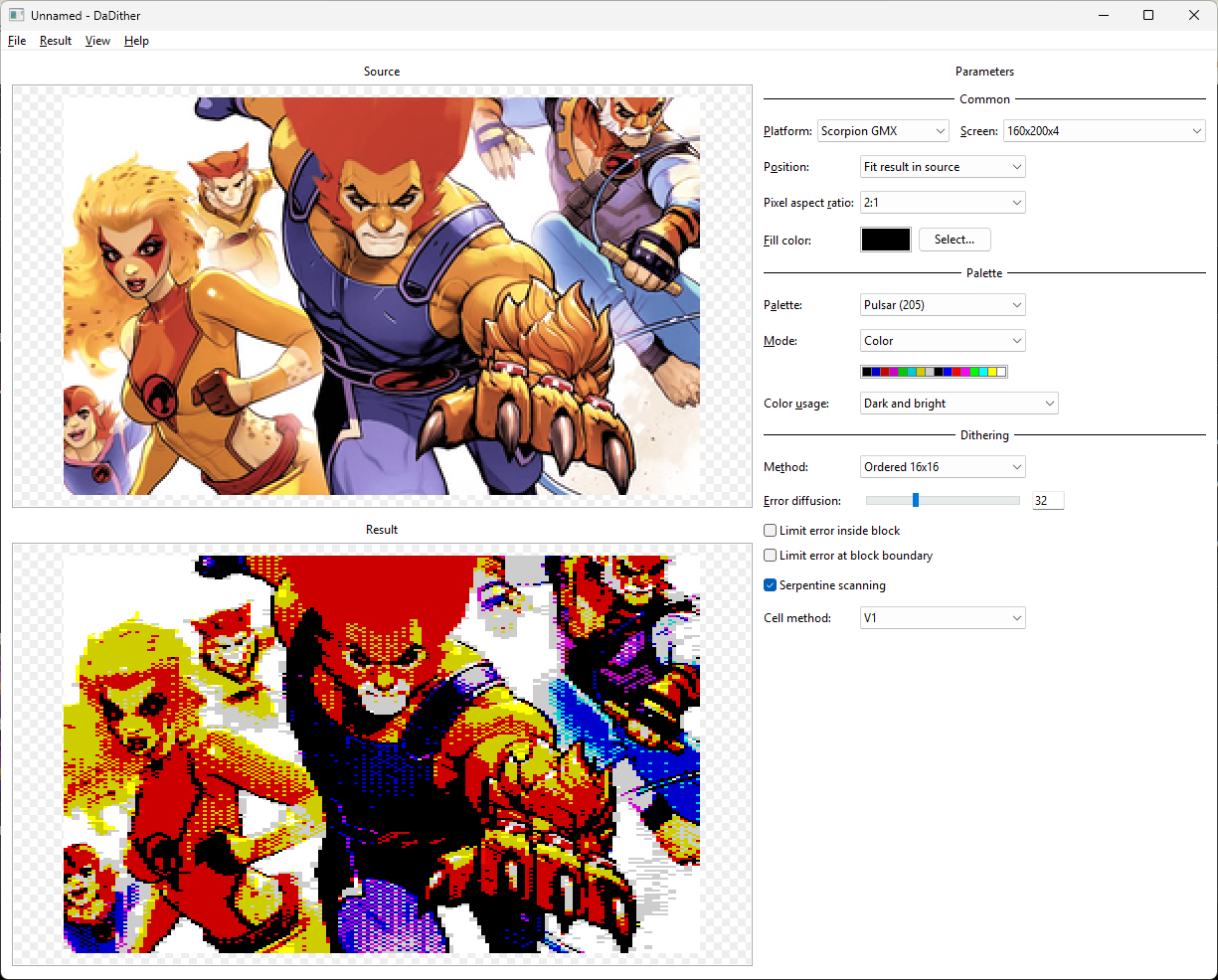Enable Limit error at block boundary
Screen dimensions: 1218x980
(848, 556)
